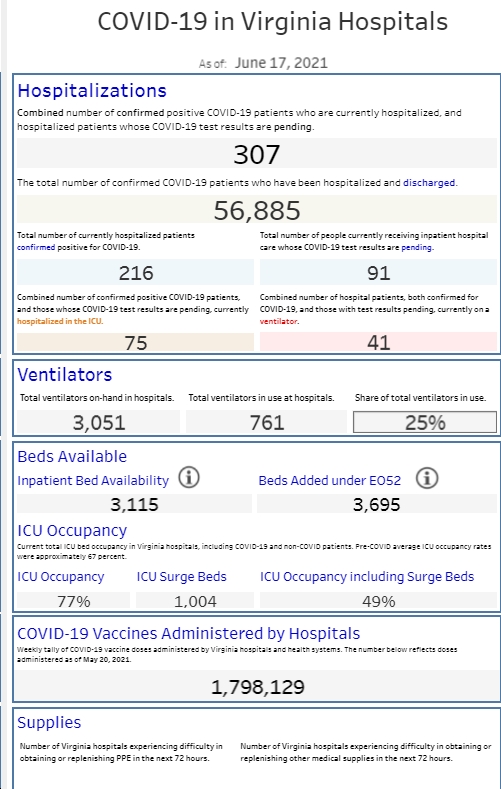Screen dimensions: 501x789
Task: Click the blue 'confirmed' link text
Action: 36,248
